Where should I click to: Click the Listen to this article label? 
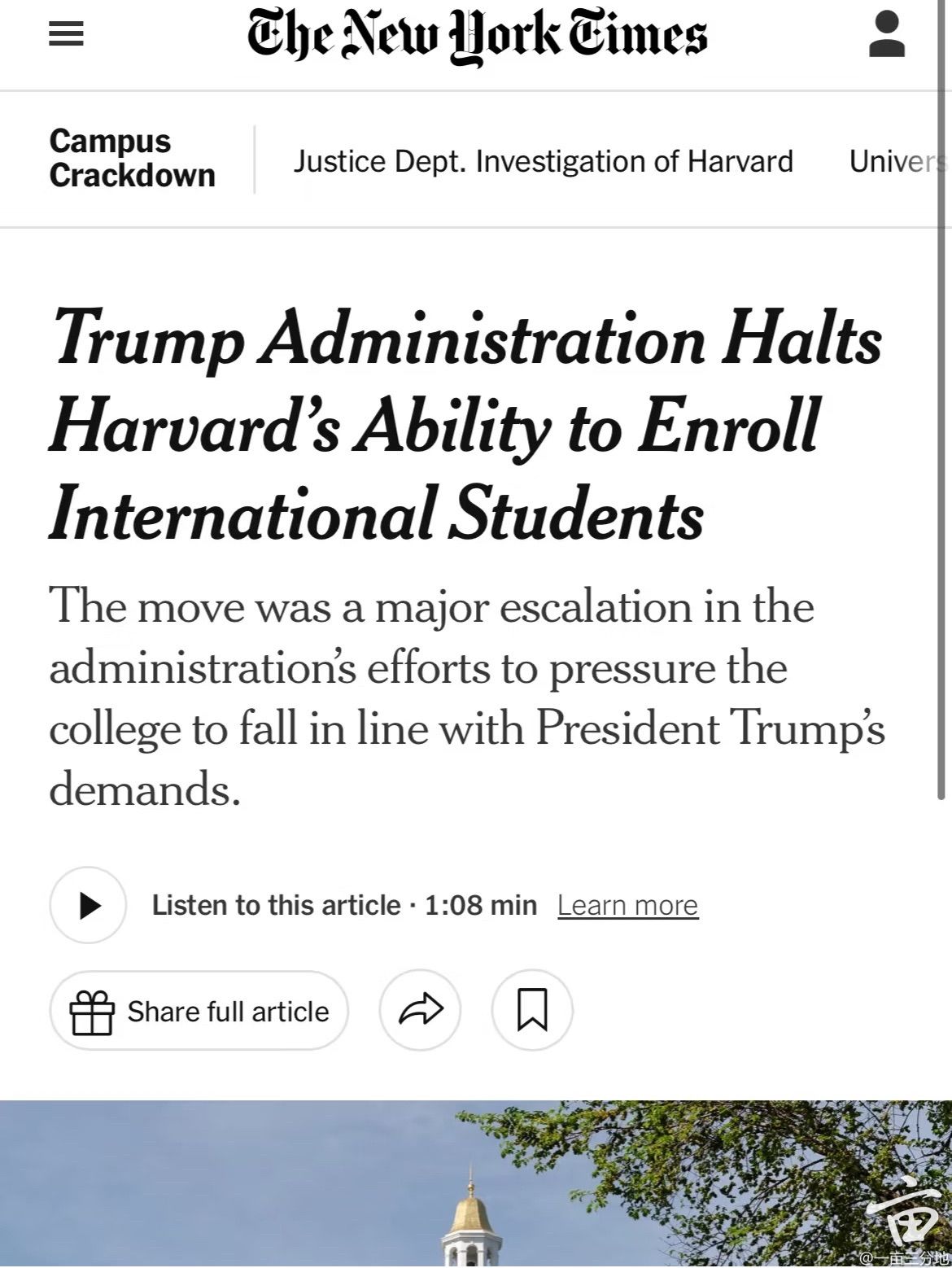pyautogui.click(x=277, y=905)
